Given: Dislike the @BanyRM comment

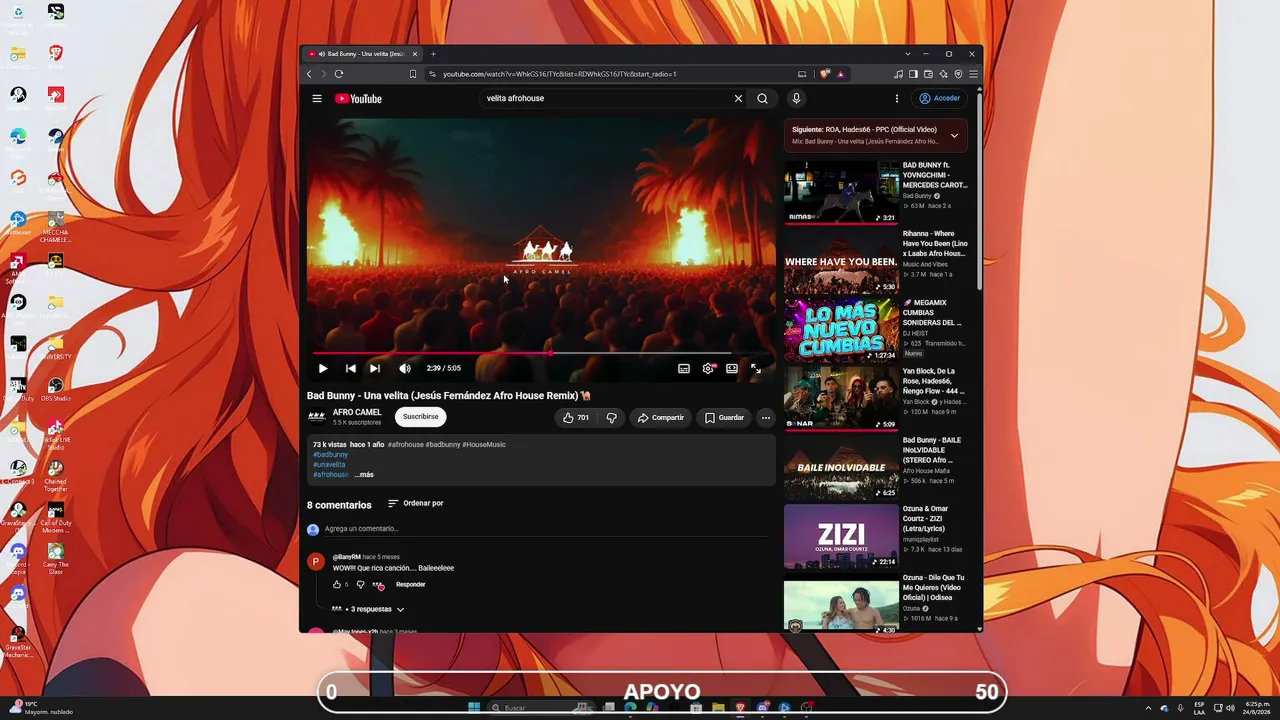Looking at the screenshot, I should tap(360, 584).
